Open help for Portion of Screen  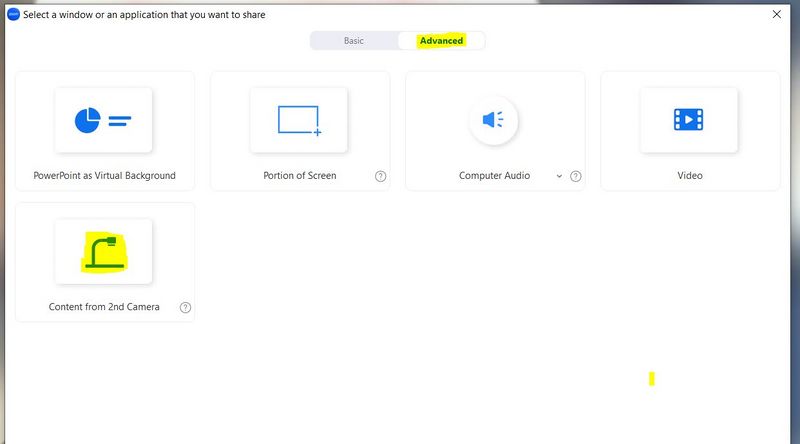[381, 176]
